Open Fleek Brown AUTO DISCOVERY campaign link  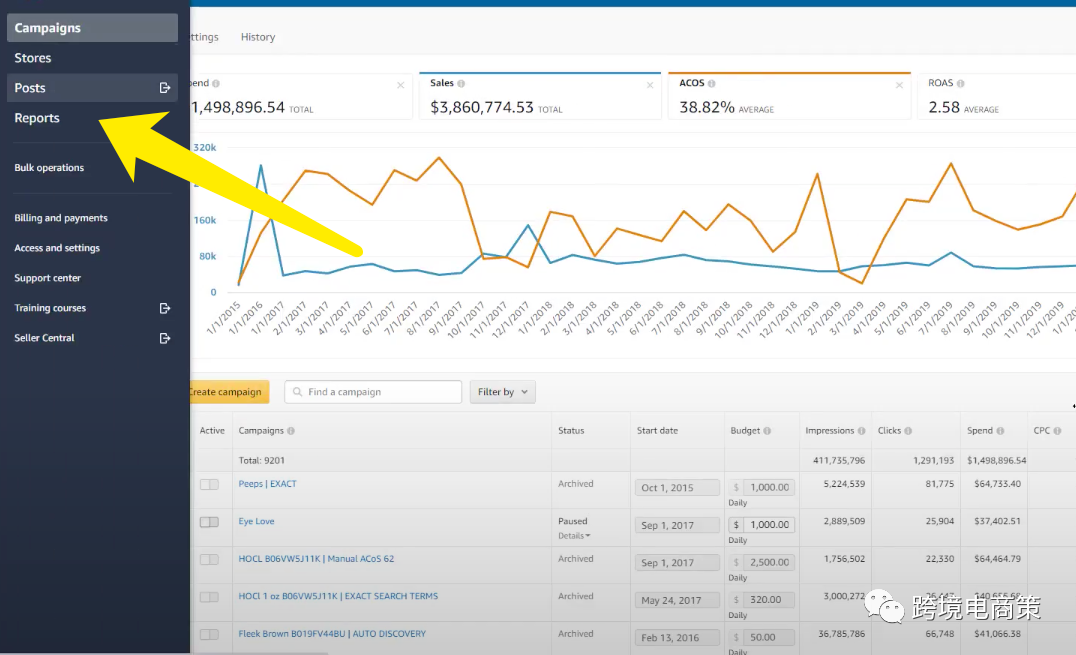[x=332, y=634]
